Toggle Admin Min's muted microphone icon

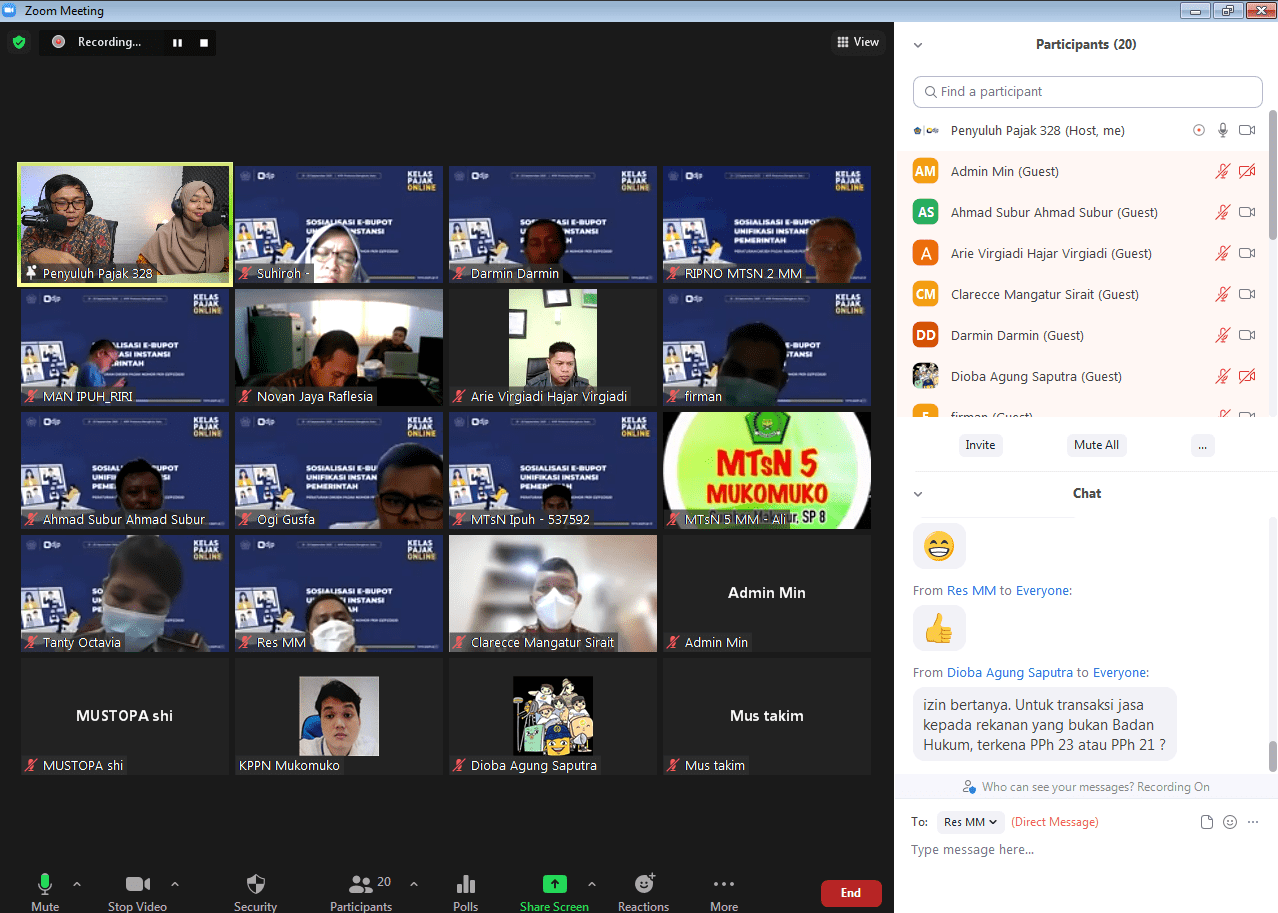tap(1222, 172)
